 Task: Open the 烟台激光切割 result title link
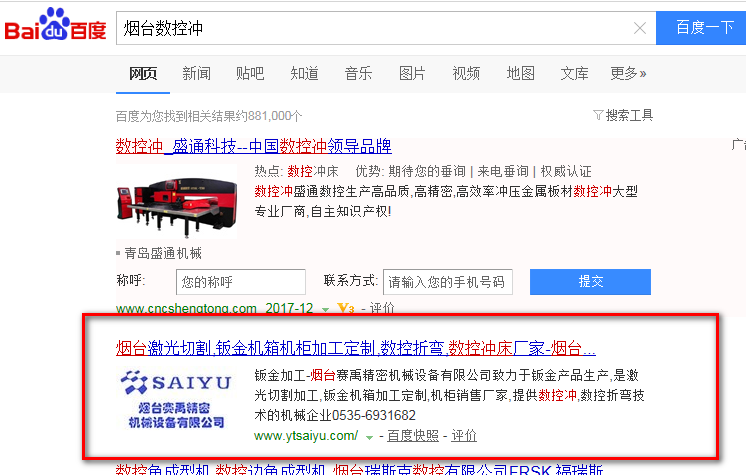point(355,349)
